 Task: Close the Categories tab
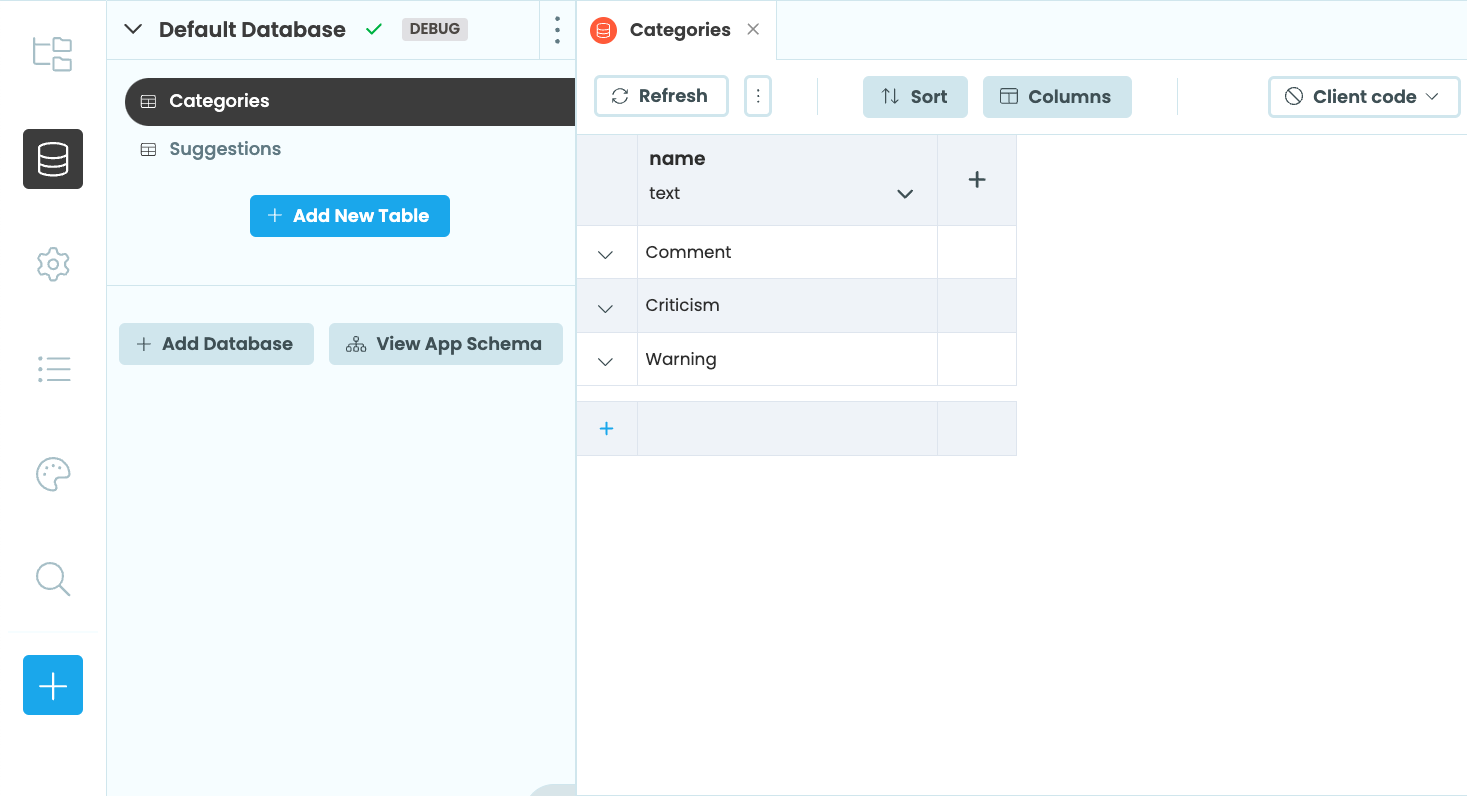pos(753,29)
